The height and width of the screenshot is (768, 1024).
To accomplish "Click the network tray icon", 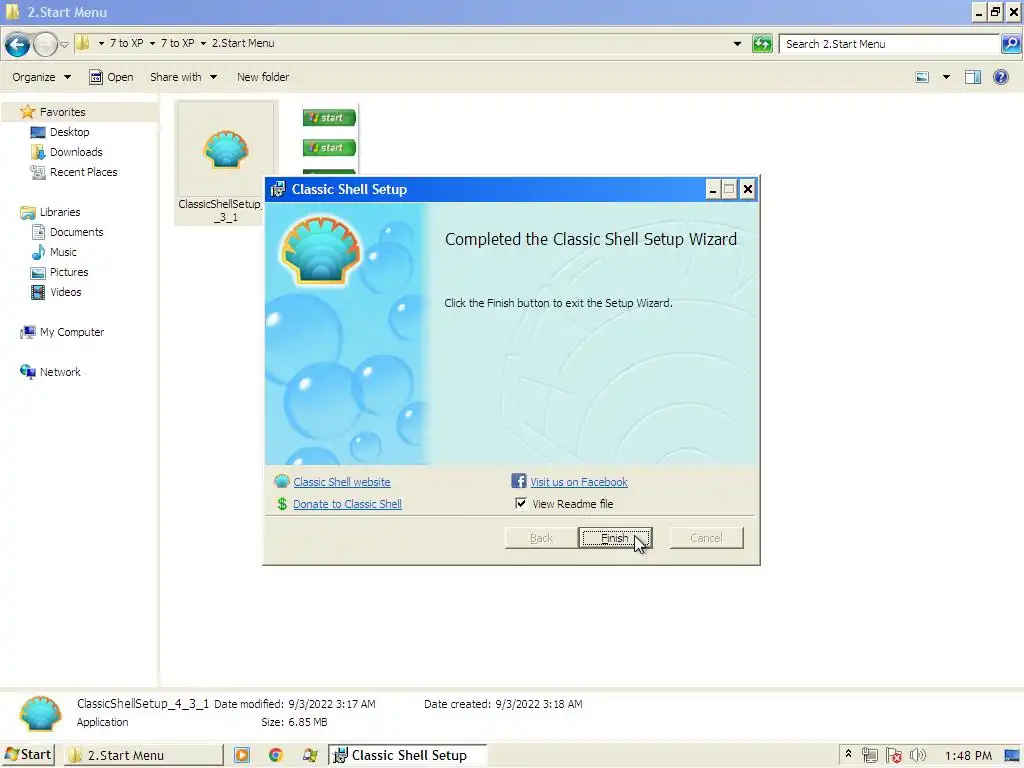I will (869, 756).
